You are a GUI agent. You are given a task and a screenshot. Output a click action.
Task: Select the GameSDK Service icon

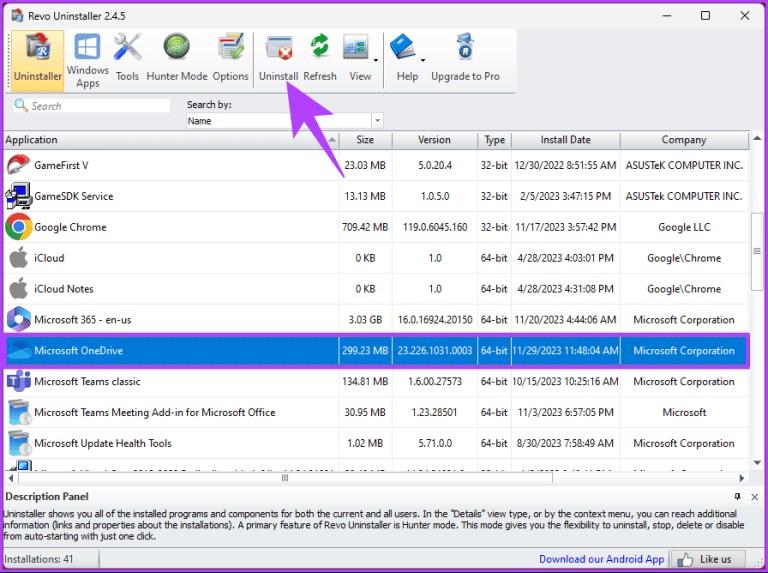(18, 196)
